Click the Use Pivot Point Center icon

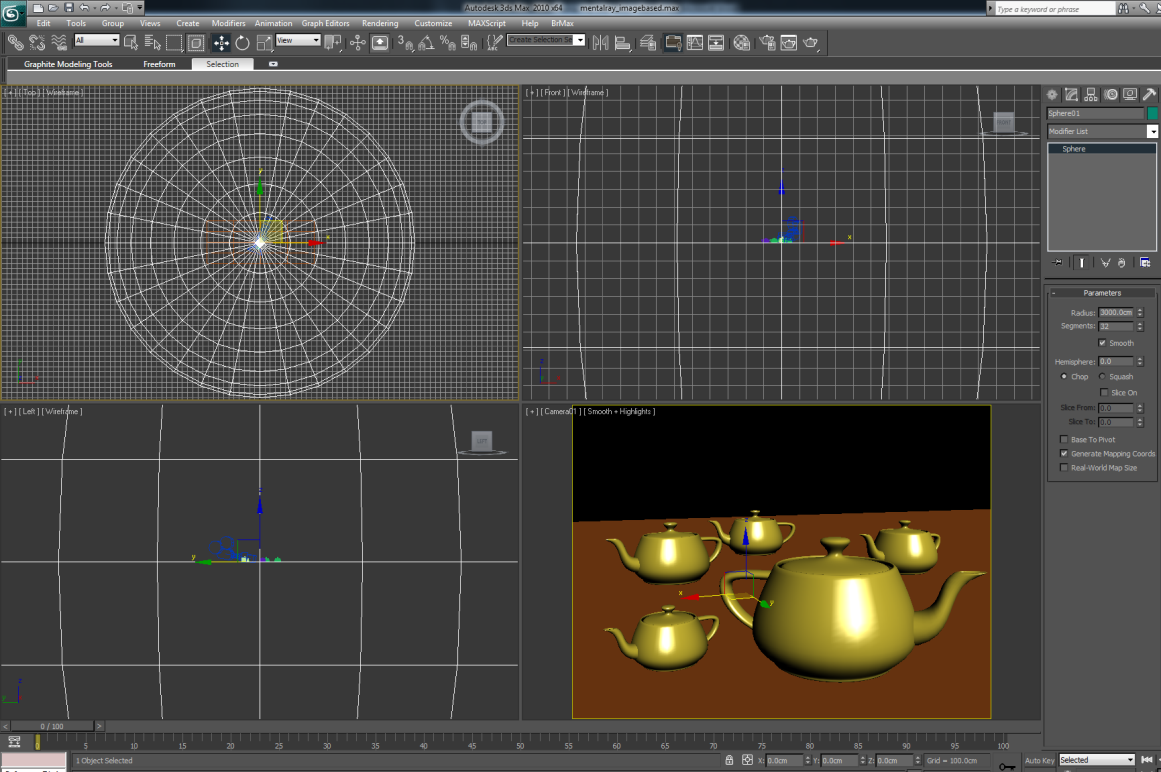point(333,43)
